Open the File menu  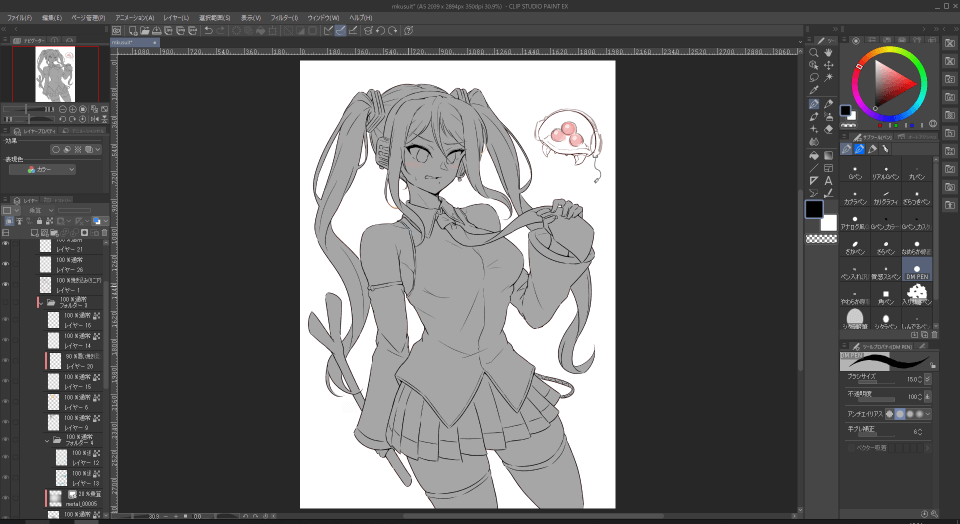pos(20,18)
